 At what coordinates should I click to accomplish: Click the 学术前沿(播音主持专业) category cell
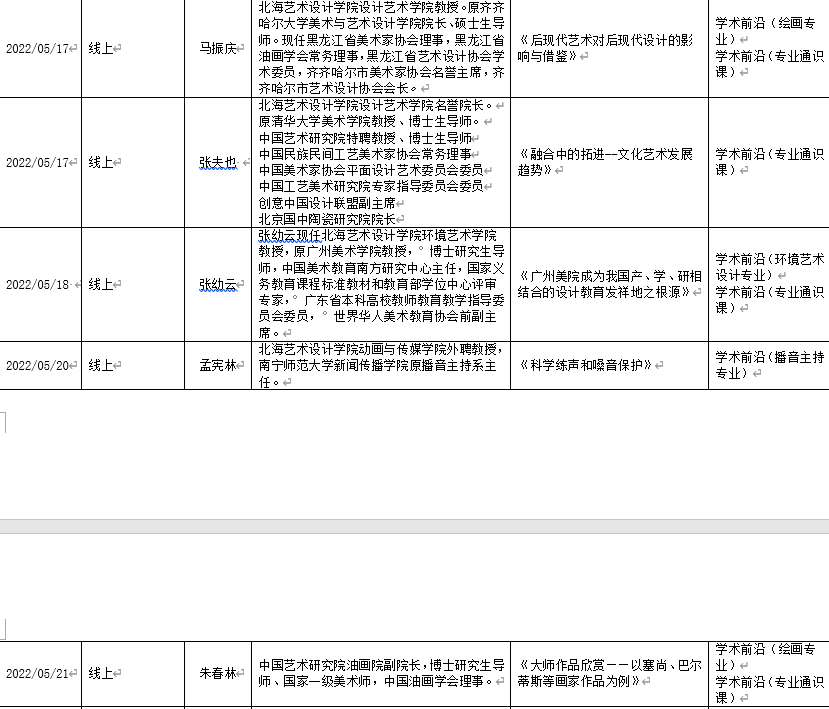point(768,365)
